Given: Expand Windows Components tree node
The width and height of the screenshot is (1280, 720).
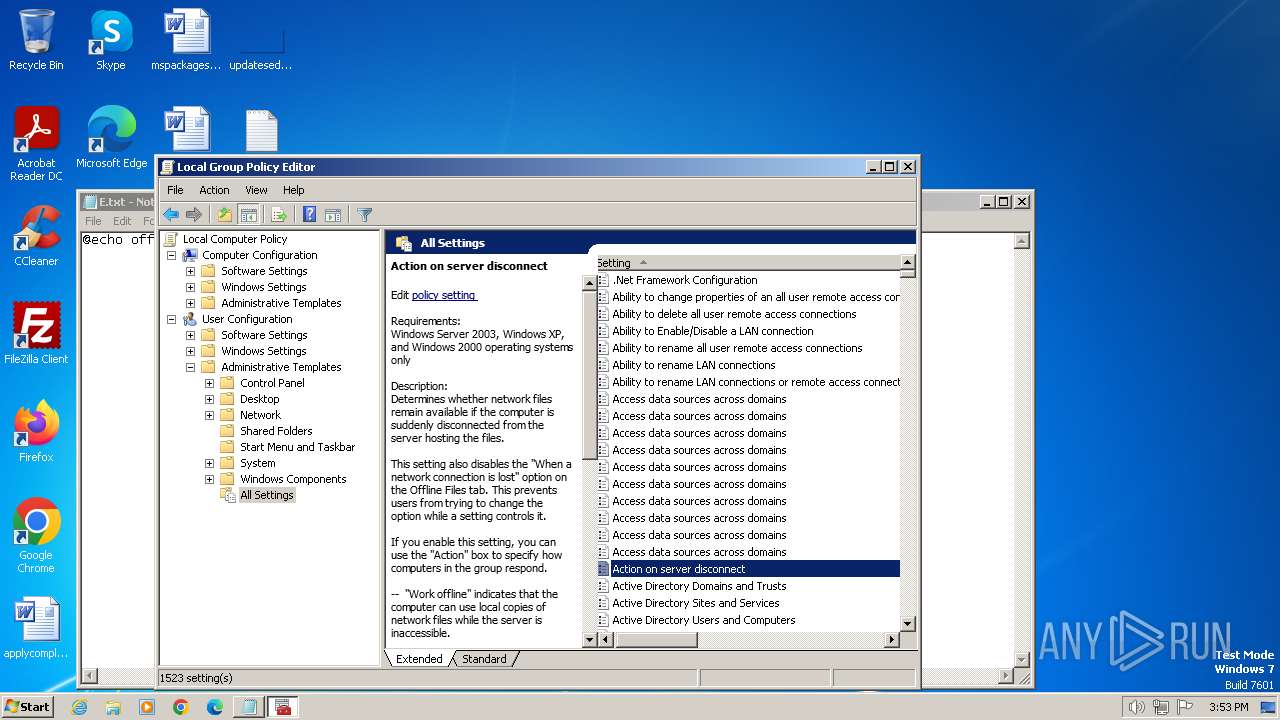Looking at the screenshot, I should [x=209, y=479].
